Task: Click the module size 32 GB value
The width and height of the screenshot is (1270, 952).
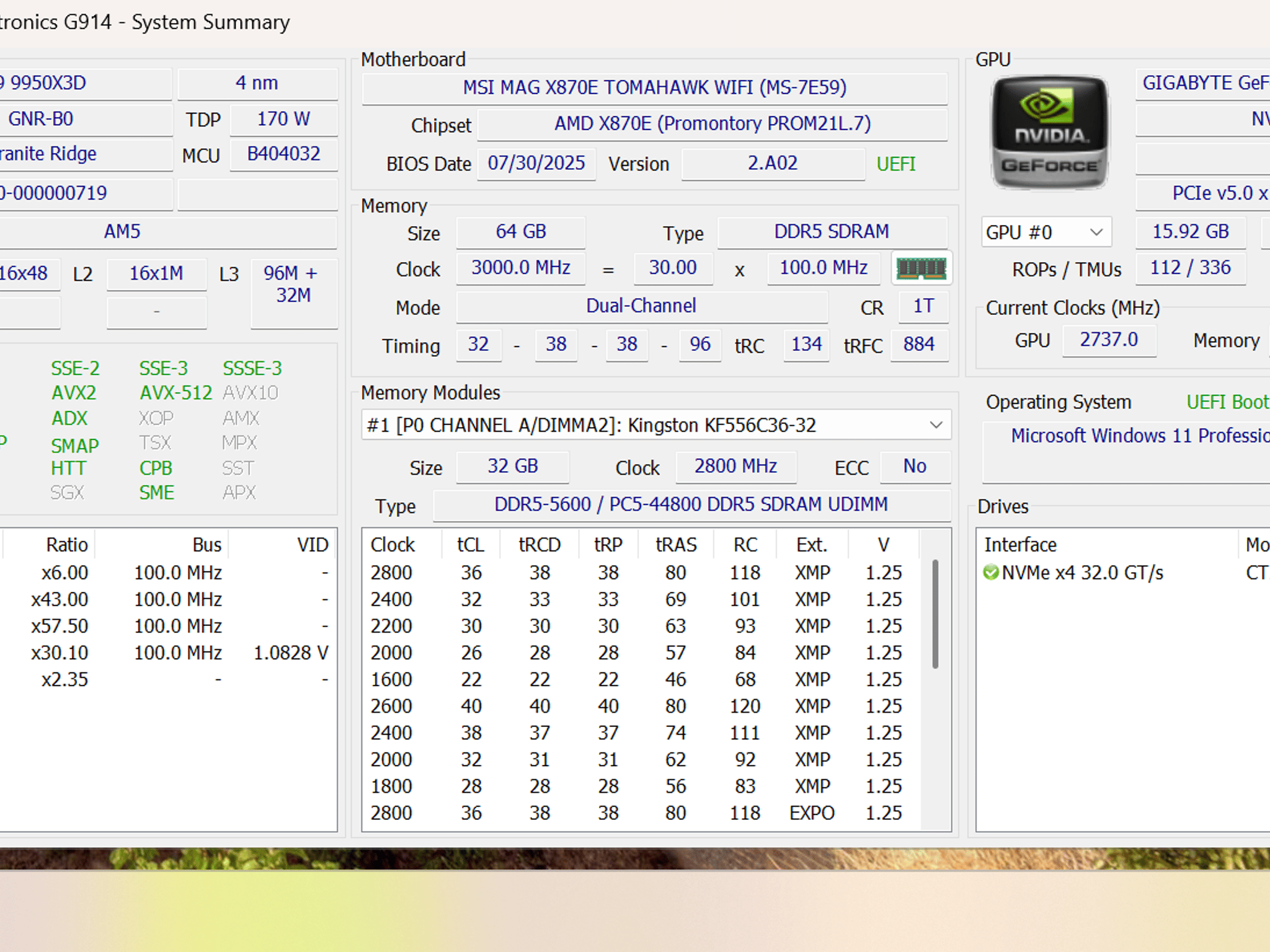Action: tap(513, 467)
